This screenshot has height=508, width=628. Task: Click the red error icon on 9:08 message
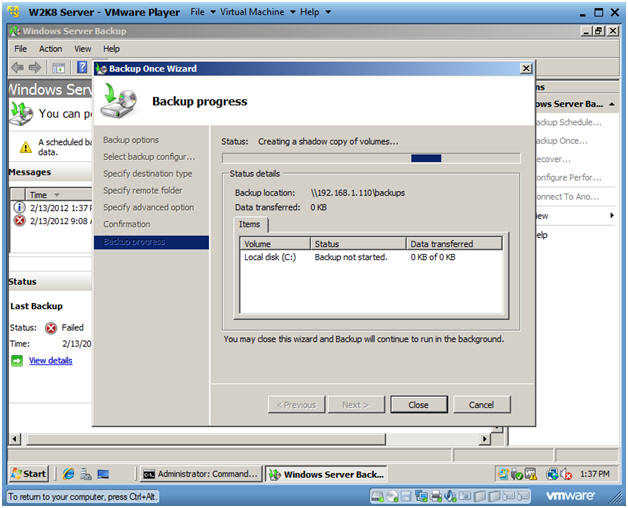coord(19,221)
